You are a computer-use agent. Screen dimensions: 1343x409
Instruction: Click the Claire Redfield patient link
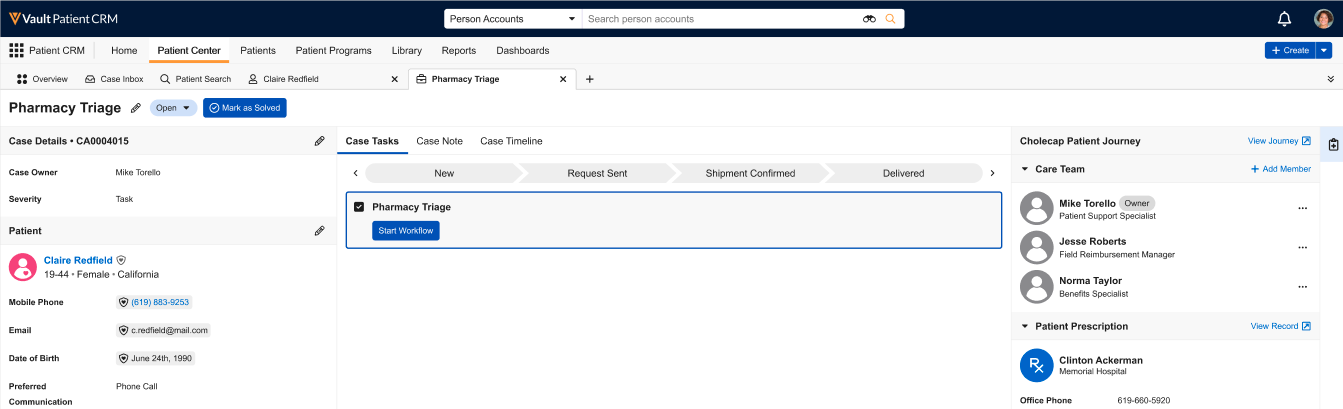click(x=78, y=260)
